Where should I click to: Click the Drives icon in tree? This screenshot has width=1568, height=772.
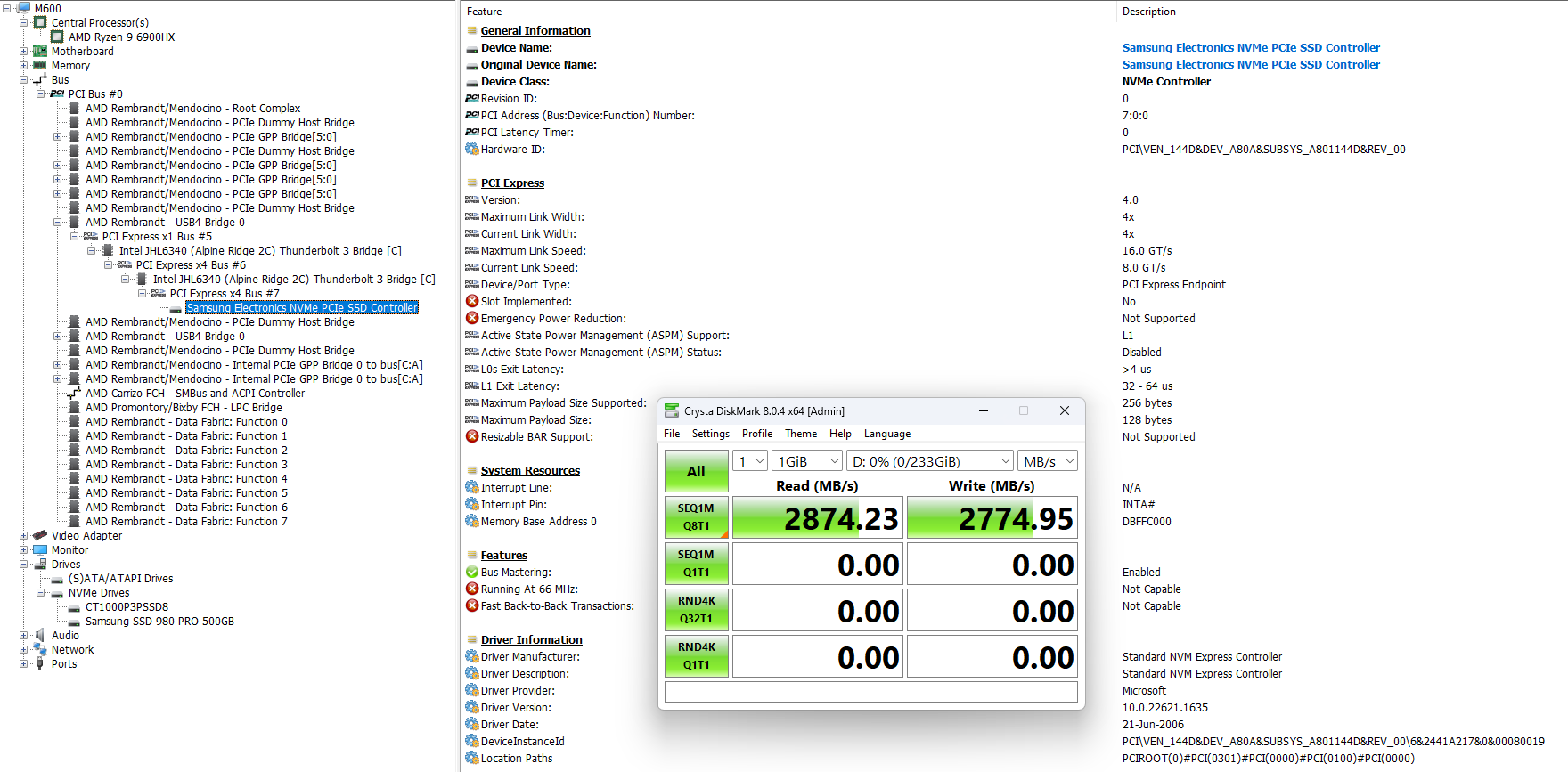click(x=40, y=564)
